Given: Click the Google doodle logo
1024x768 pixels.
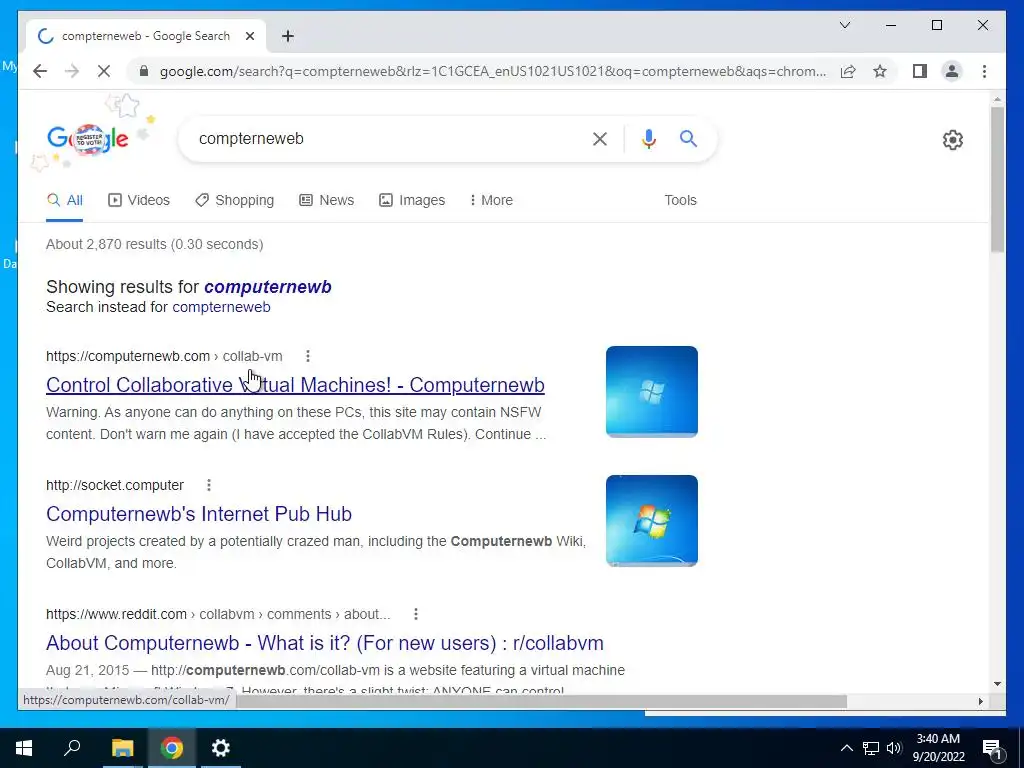Looking at the screenshot, I should 88,138.
